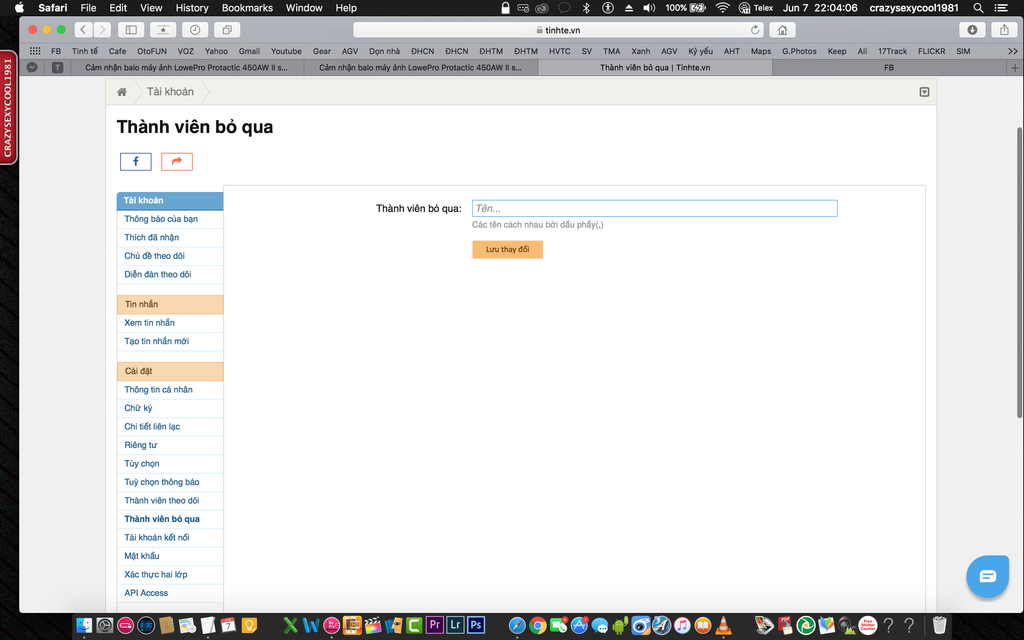Viewport: 1024px width, 640px height.
Task: Click the Safari forward navigation arrow
Action: (101, 30)
